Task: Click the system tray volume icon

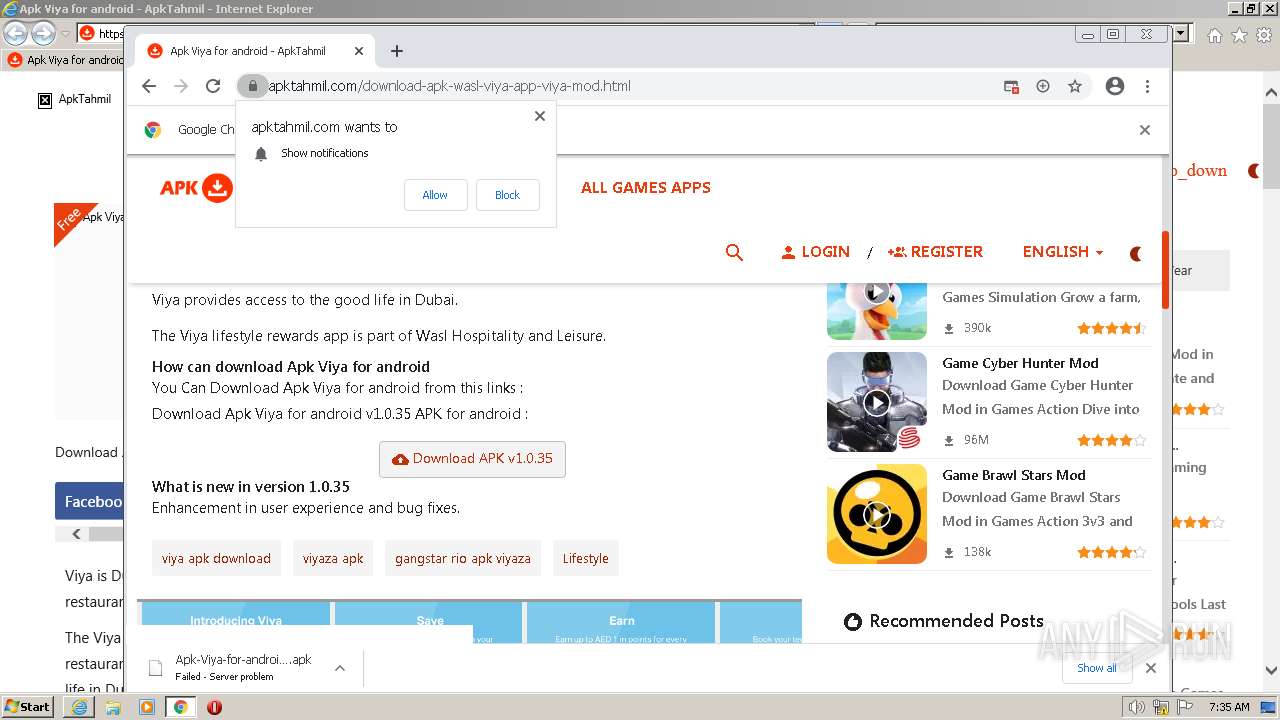Action: click(x=1137, y=707)
